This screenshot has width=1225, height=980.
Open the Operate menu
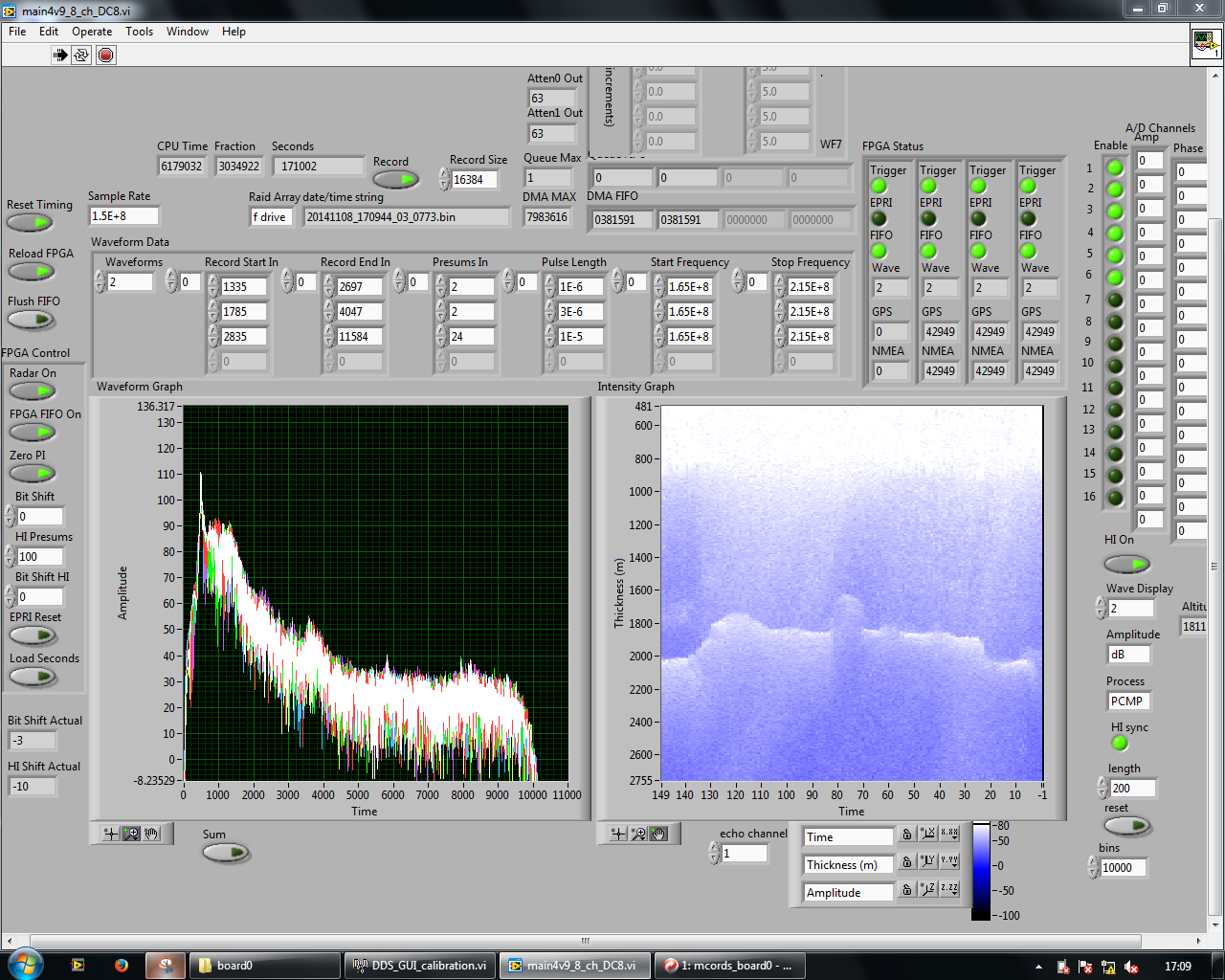(x=92, y=32)
